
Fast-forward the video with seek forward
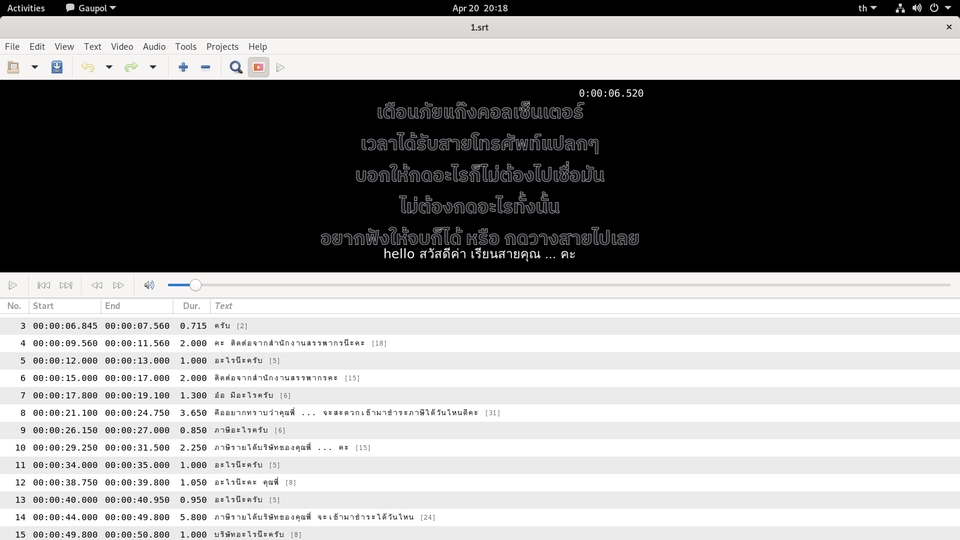point(118,285)
